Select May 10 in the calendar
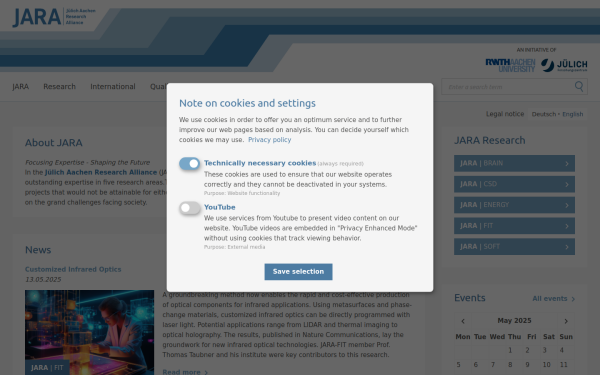 (x=546, y=365)
